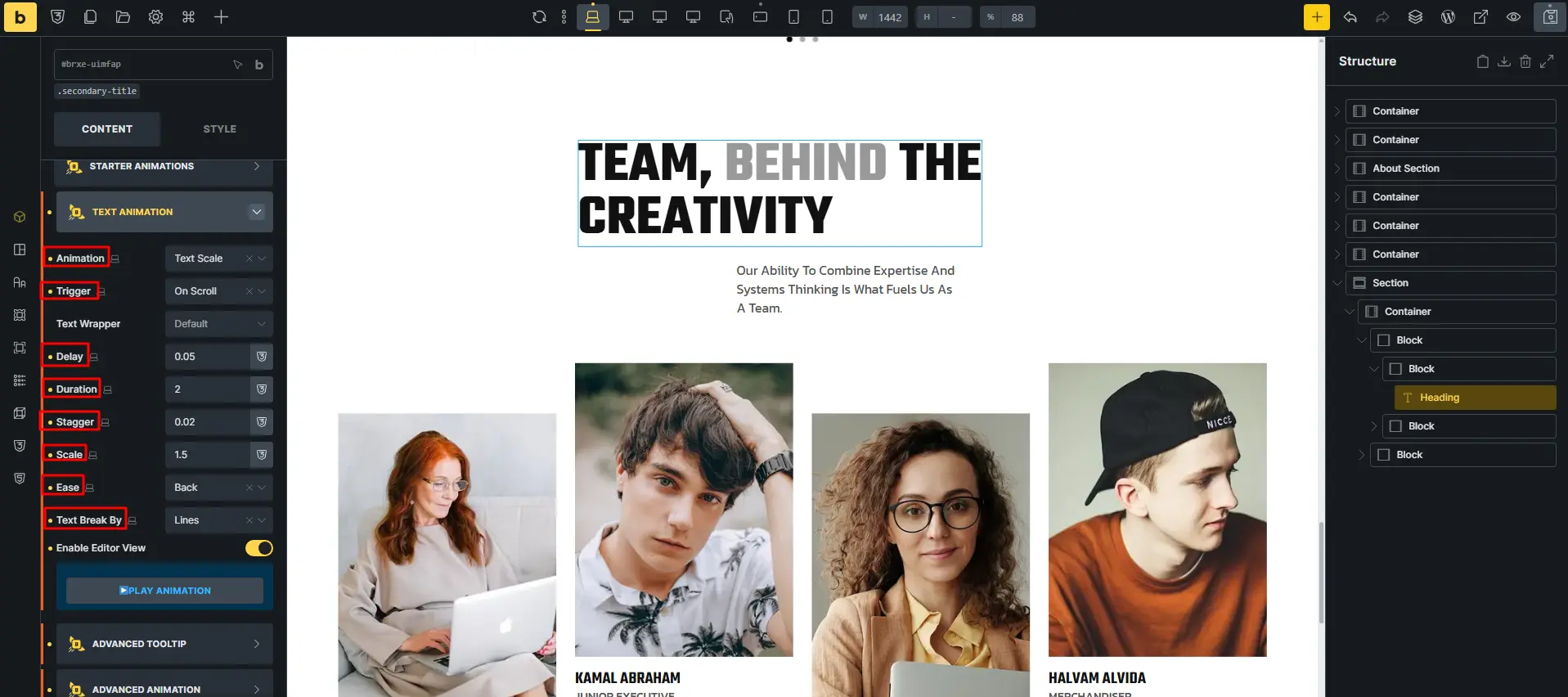Select the active laptop breakpoint icon
The width and height of the screenshot is (1568, 697).
click(592, 17)
